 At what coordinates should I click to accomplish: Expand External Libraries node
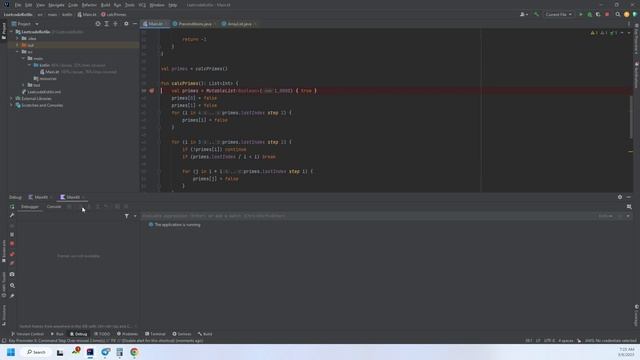click(x=11, y=98)
